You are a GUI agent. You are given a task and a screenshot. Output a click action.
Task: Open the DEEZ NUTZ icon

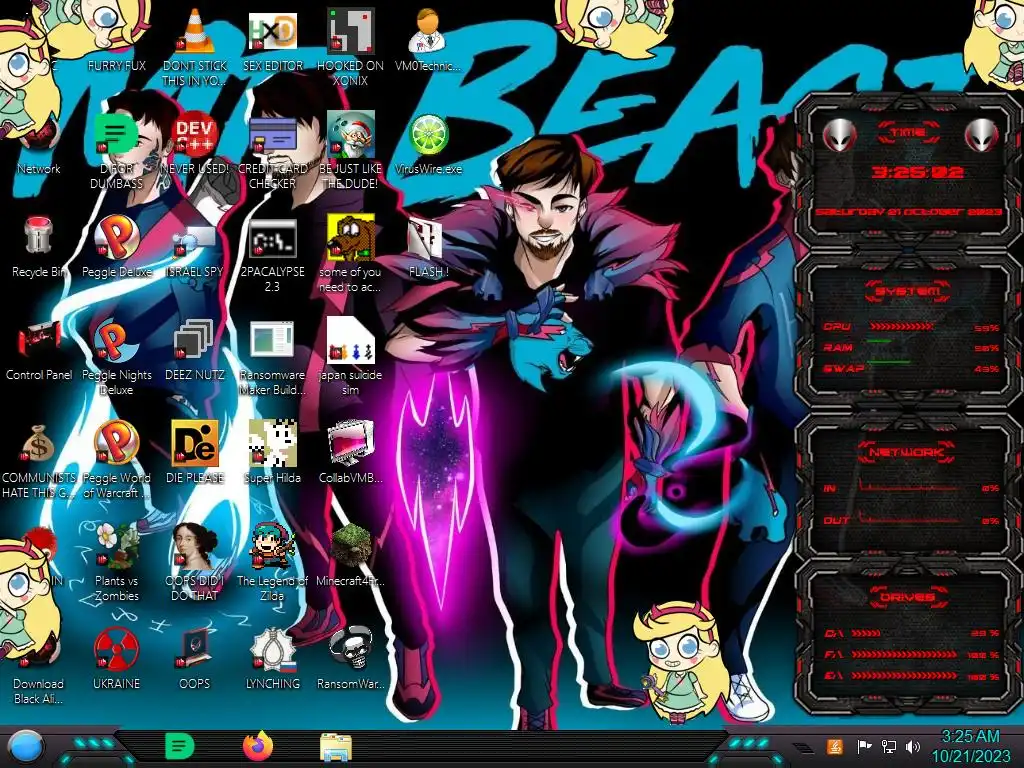(x=195, y=340)
